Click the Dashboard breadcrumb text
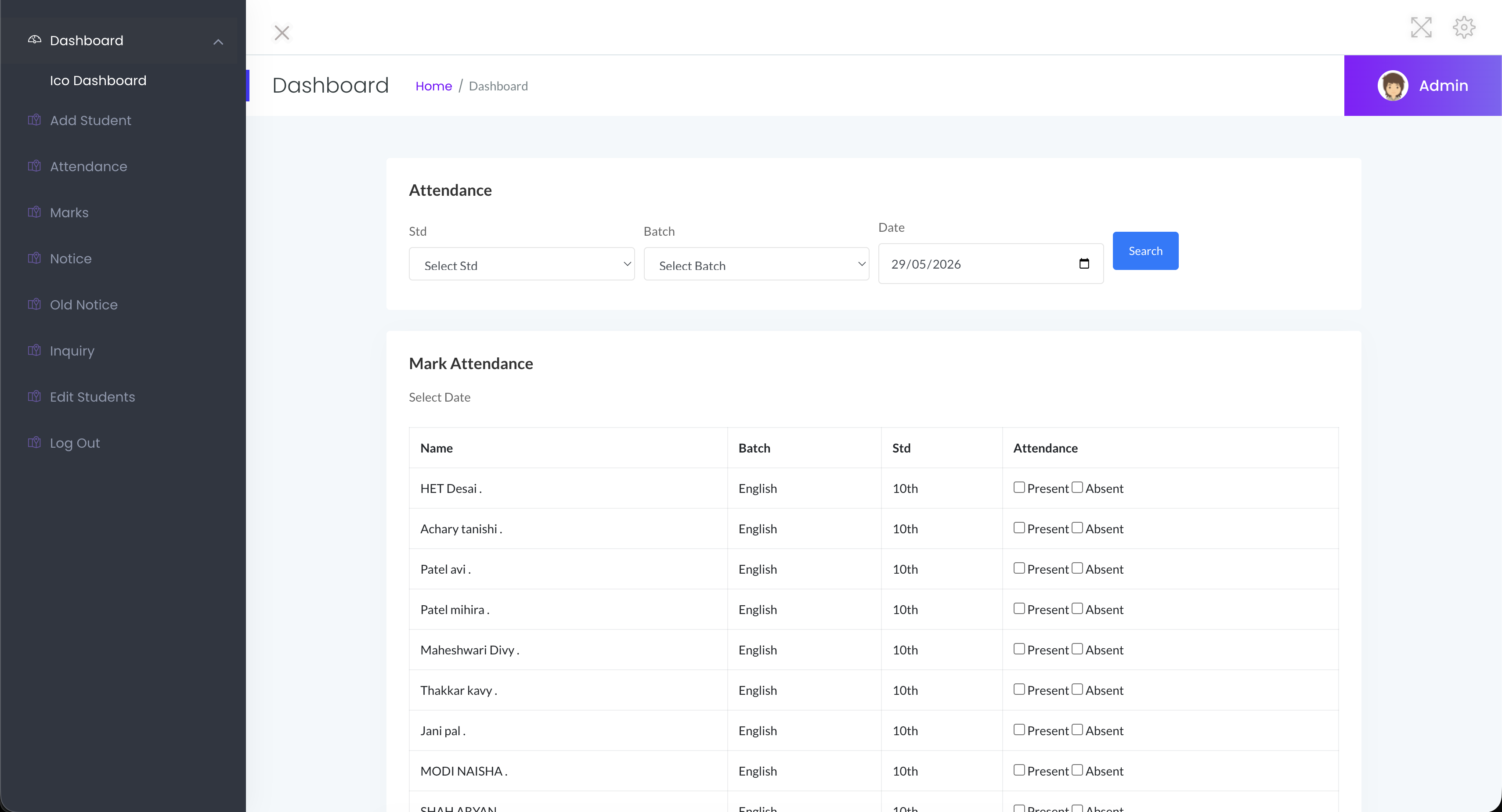This screenshot has height=812, width=1502. pos(498,86)
